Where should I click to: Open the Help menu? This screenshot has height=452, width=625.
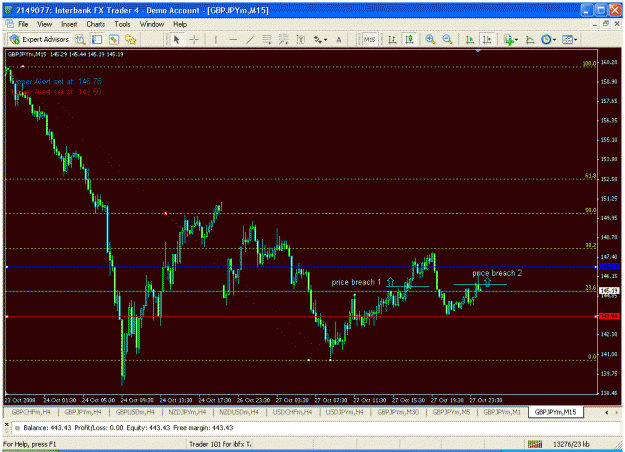(180, 24)
